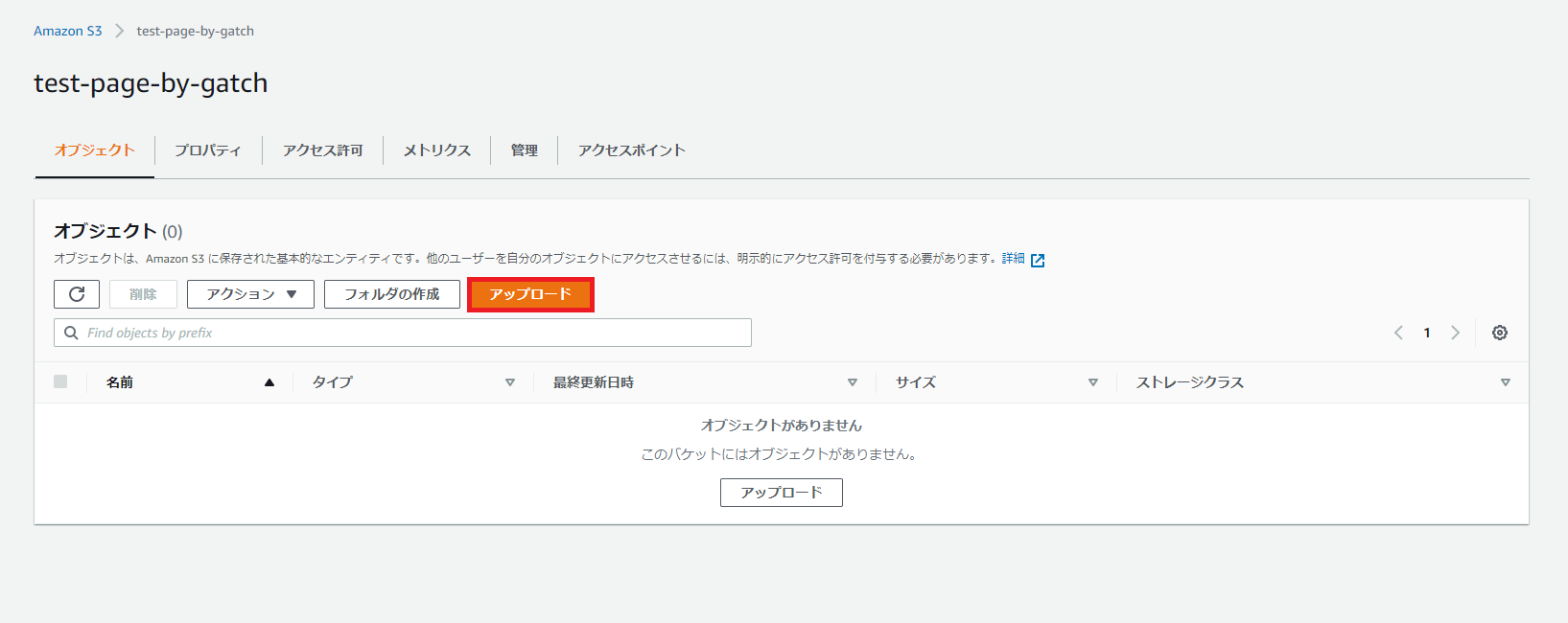This screenshot has width=1568, height=623.
Task: Open the 詳細 link
Action: (x=1014, y=259)
